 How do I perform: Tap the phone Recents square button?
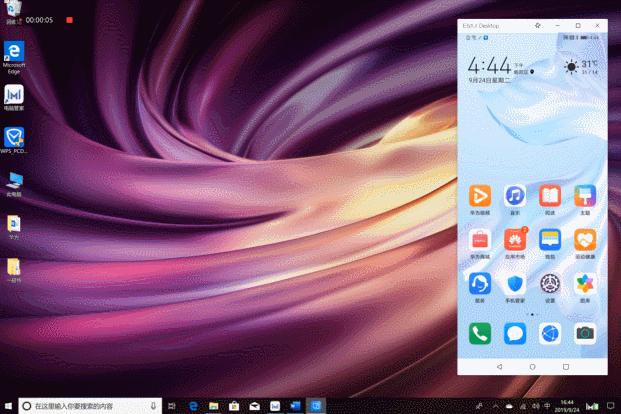click(566, 367)
